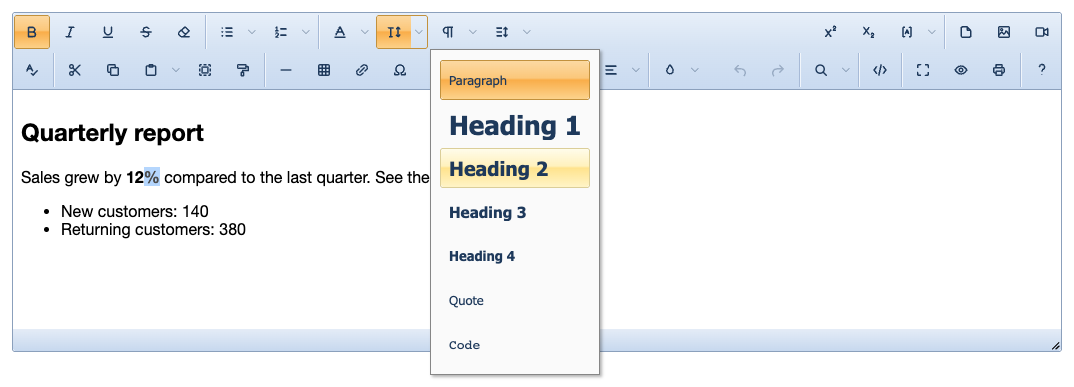Screen dimensions: 1074x387
Task: Insert a numbered list
Action: click(281, 32)
